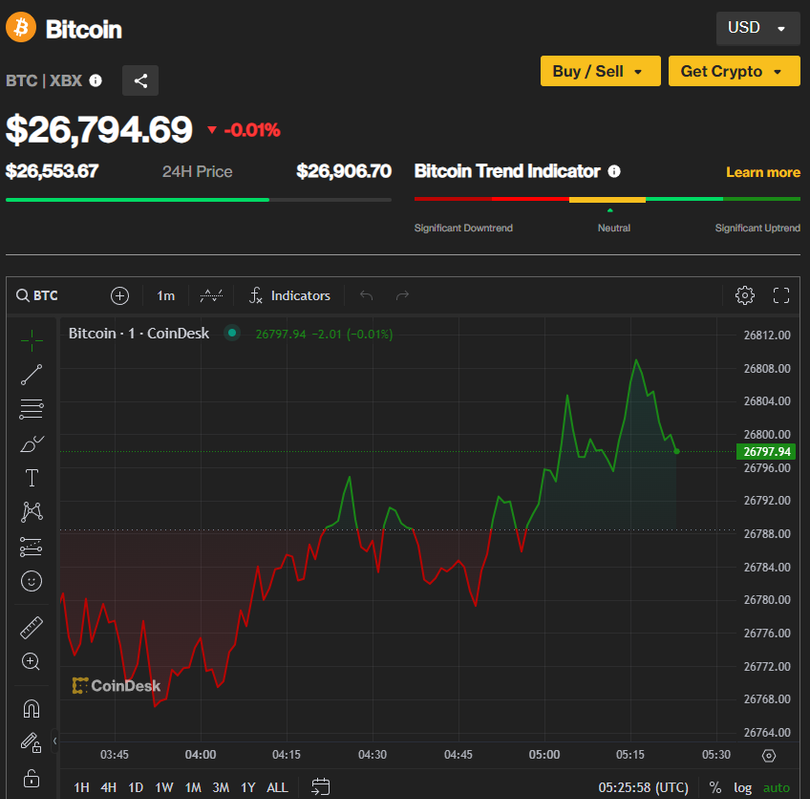Select the text annotation tool
810x799 pixels.
tap(32, 478)
